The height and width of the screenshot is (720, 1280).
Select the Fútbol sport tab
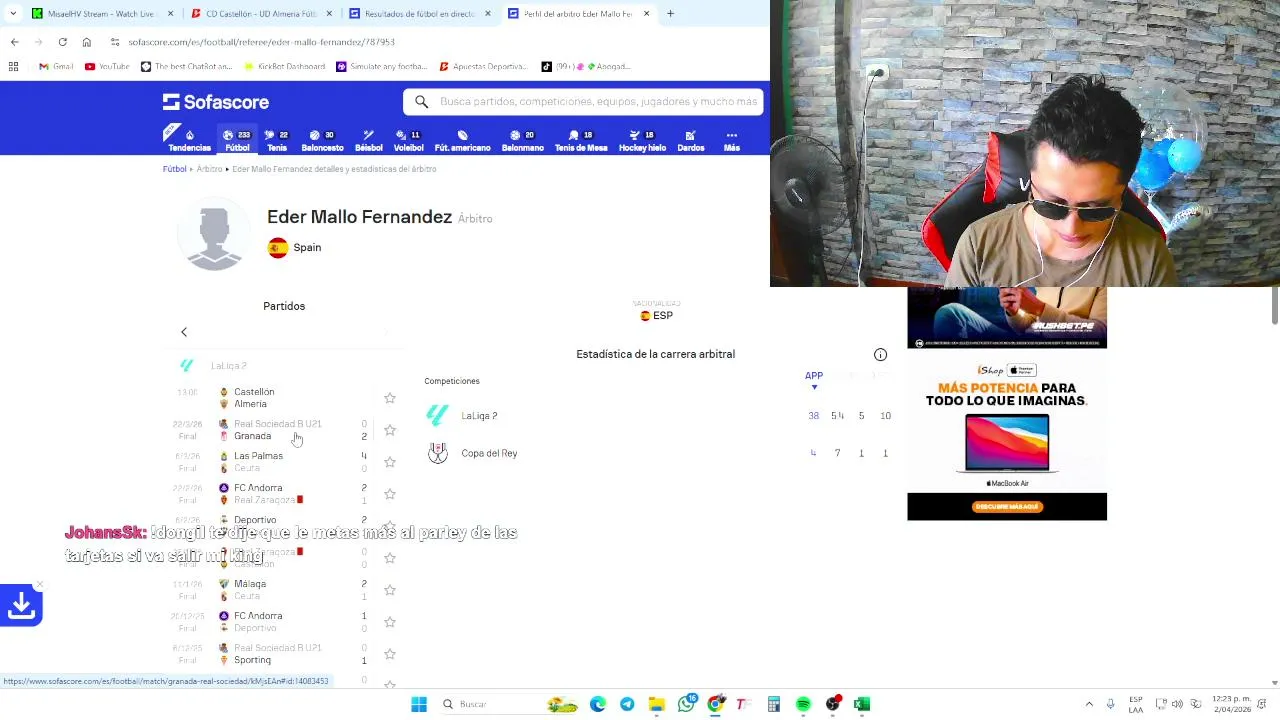coord(237,140)
